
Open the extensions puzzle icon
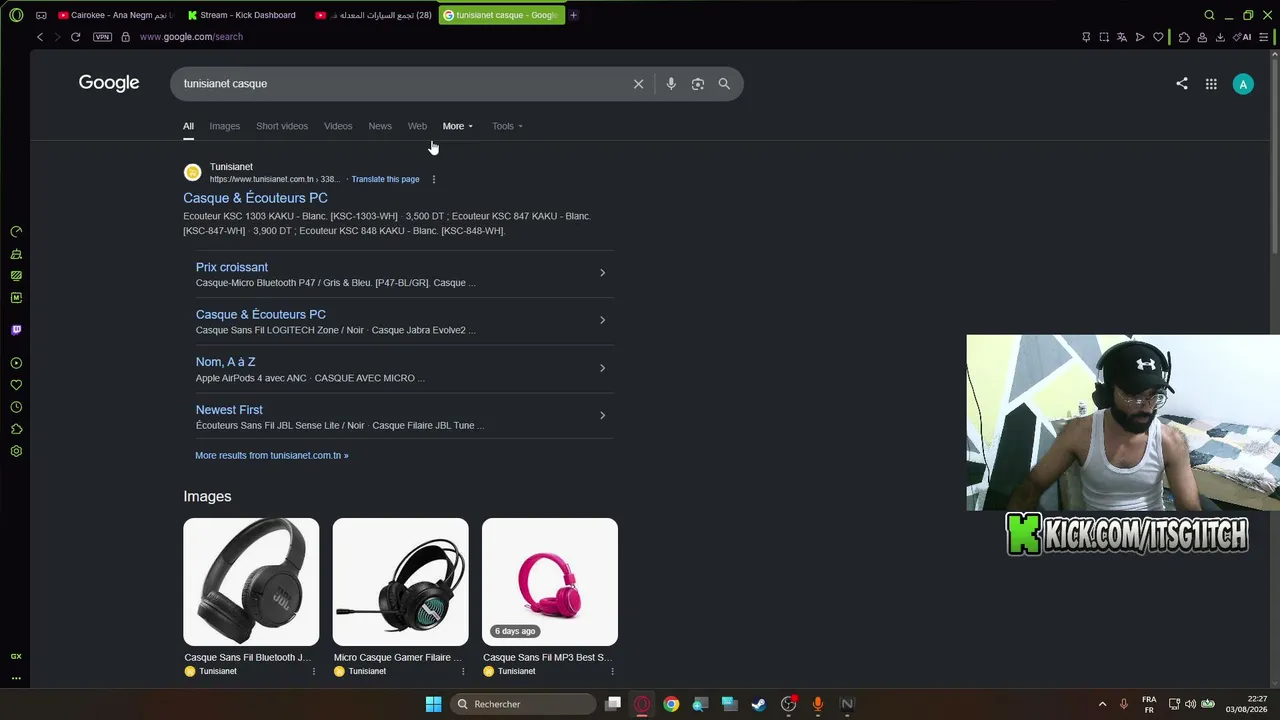pyautogui.click(x=1184, y=37)
